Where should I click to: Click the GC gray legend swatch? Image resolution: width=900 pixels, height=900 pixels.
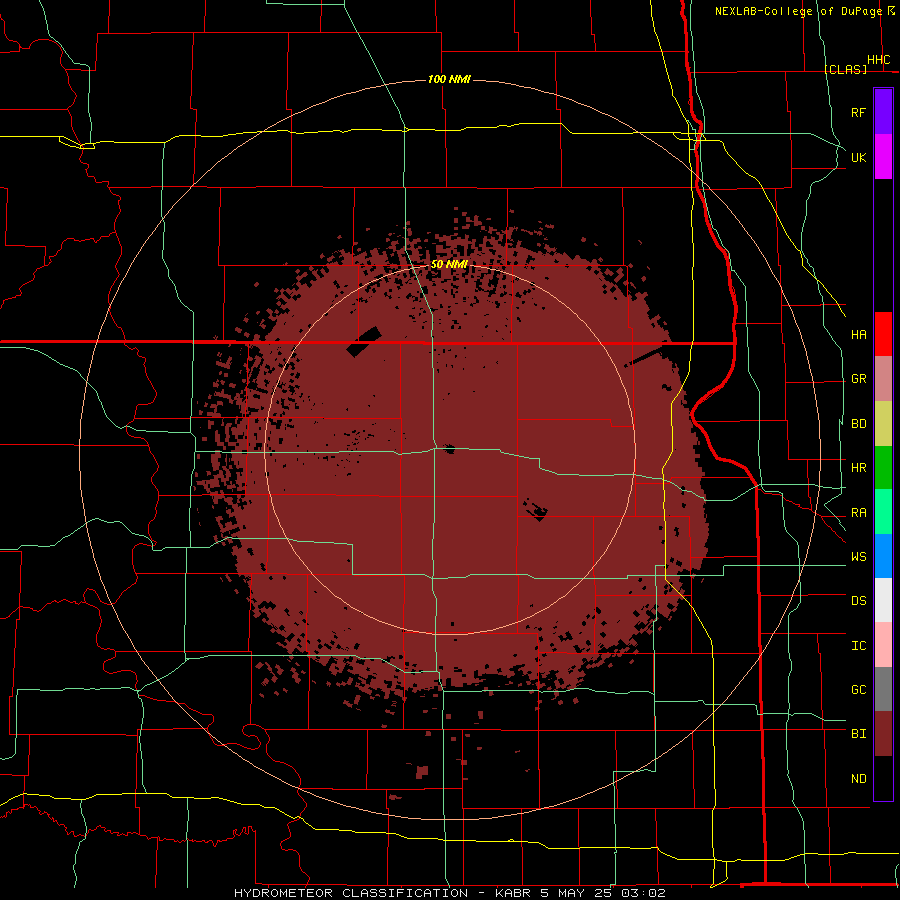(883, 689)
